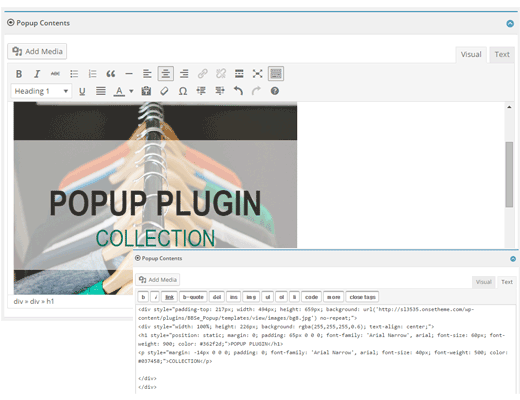Justify the text alignment
Viewport: 520px width, 400px height.
click(x=101, y=91)
